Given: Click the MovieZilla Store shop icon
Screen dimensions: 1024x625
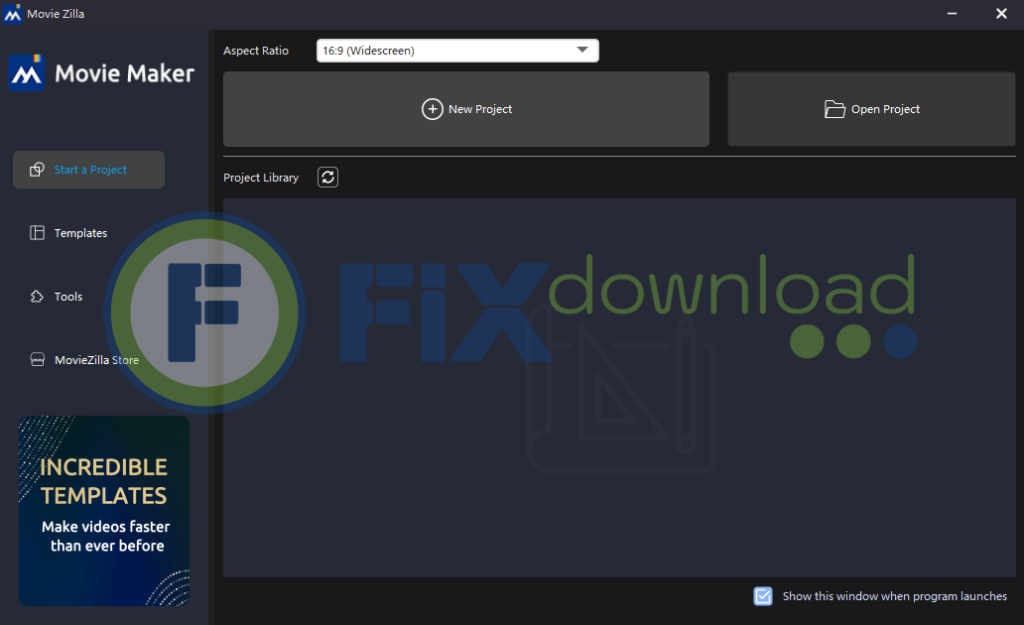Looking at the screenshot, I should (37, 360).
